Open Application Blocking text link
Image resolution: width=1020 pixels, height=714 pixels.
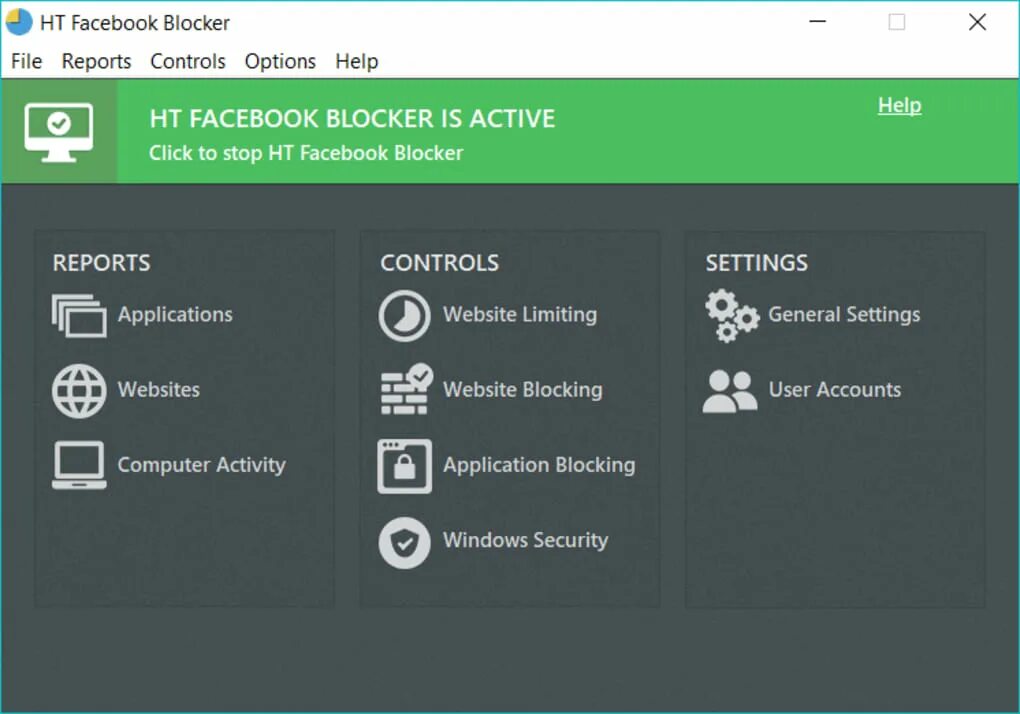coord(539,465)
